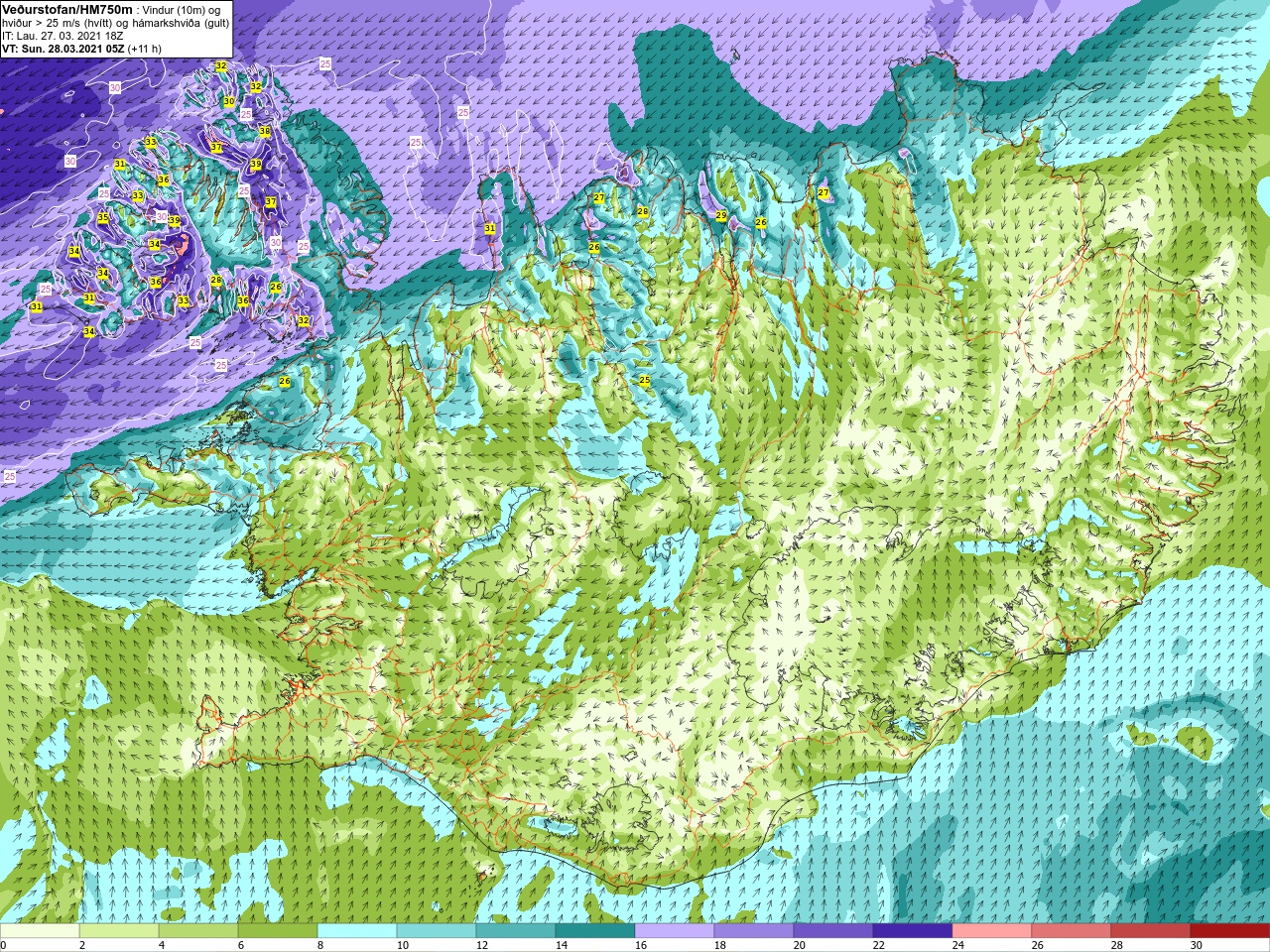Select the 20–22 m/s purple legend swatch
The image size is (1270, 952).
point(833,931)
